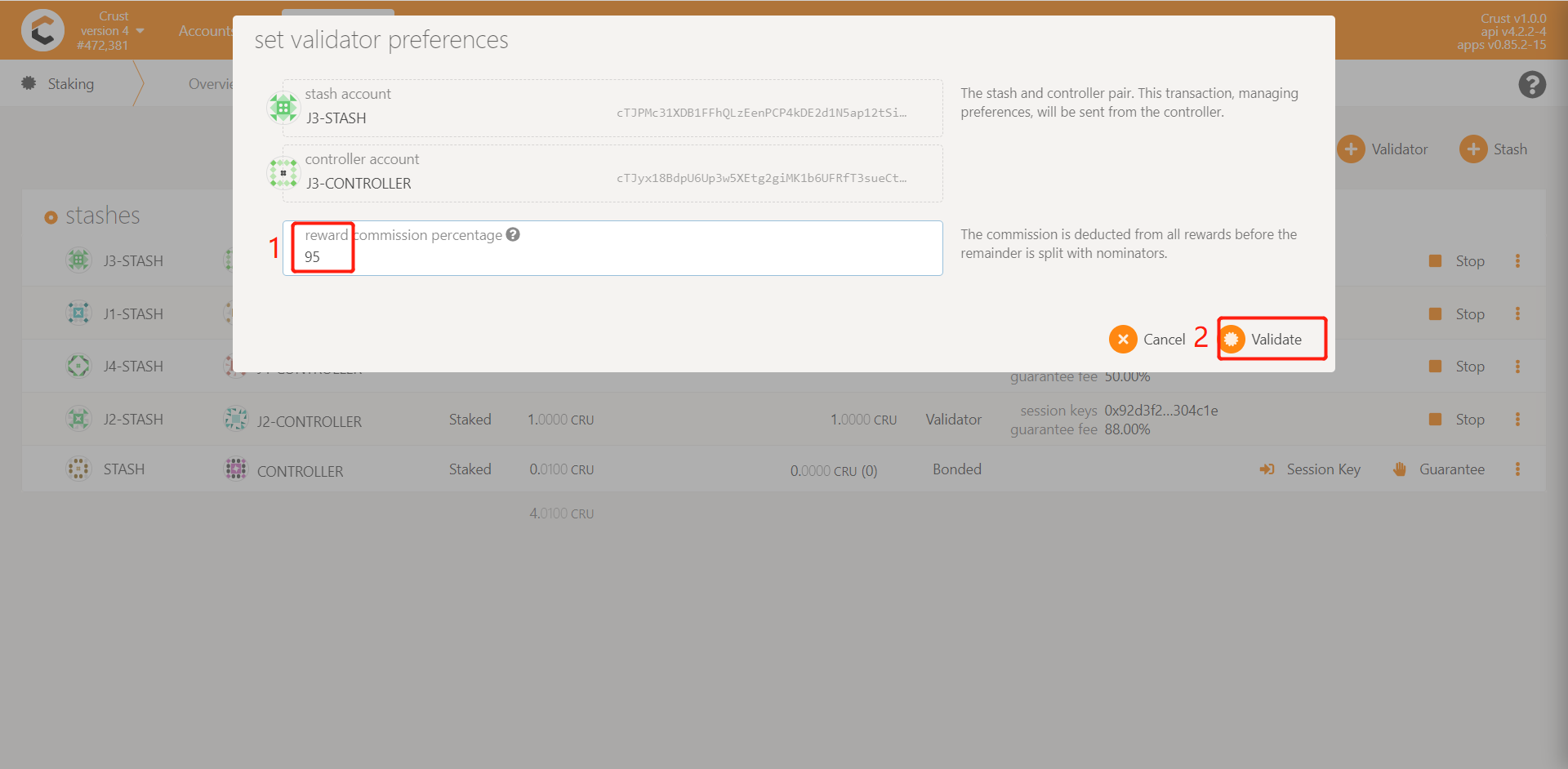
Task: Select the J3-CONTROLLER controller account field
Action: (612, 173)
